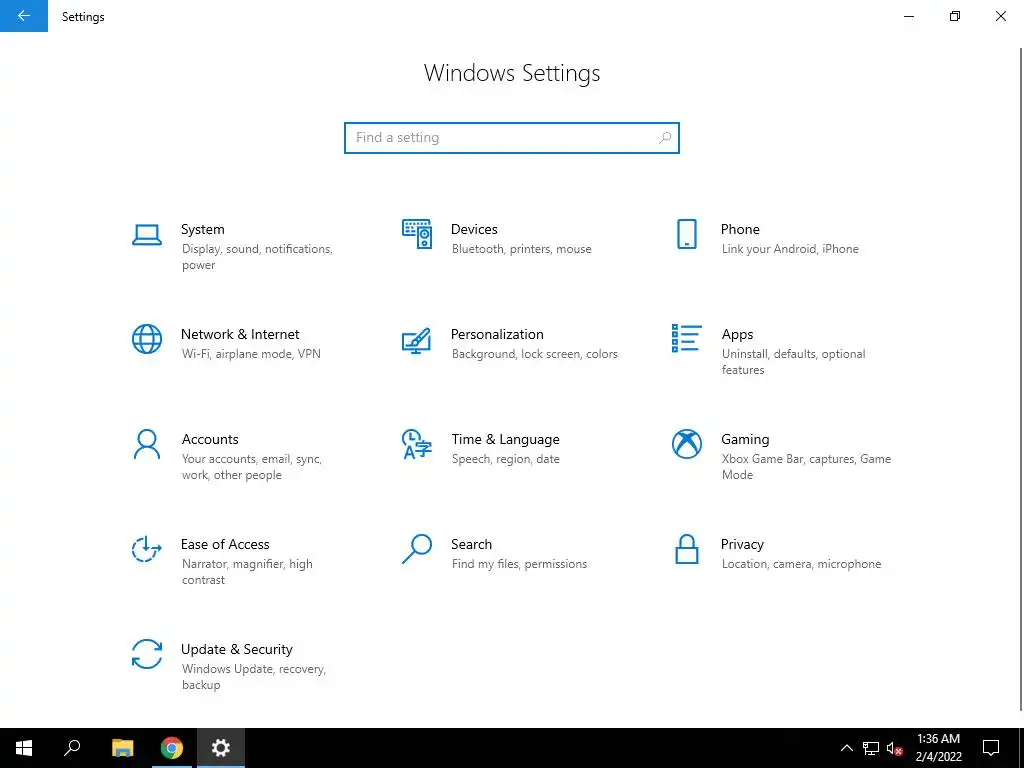Click 'Link your Android, iPhone' description
This screenshot has height=768, width=1024.
[790, 249]
